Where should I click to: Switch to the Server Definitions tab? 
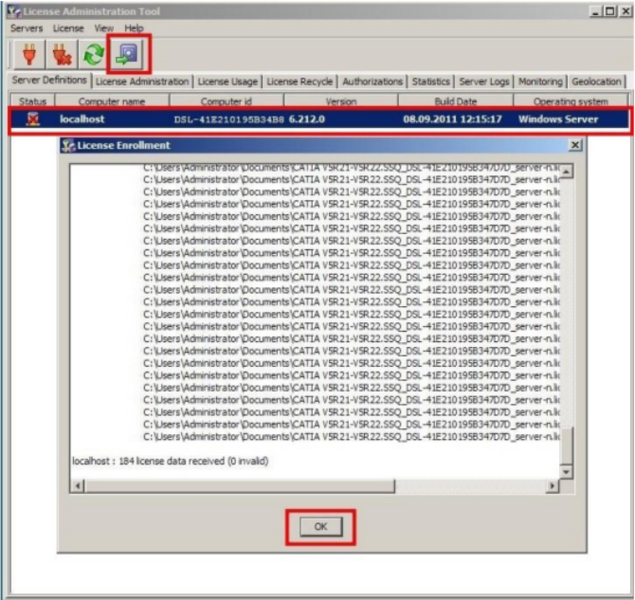(49, 80)
